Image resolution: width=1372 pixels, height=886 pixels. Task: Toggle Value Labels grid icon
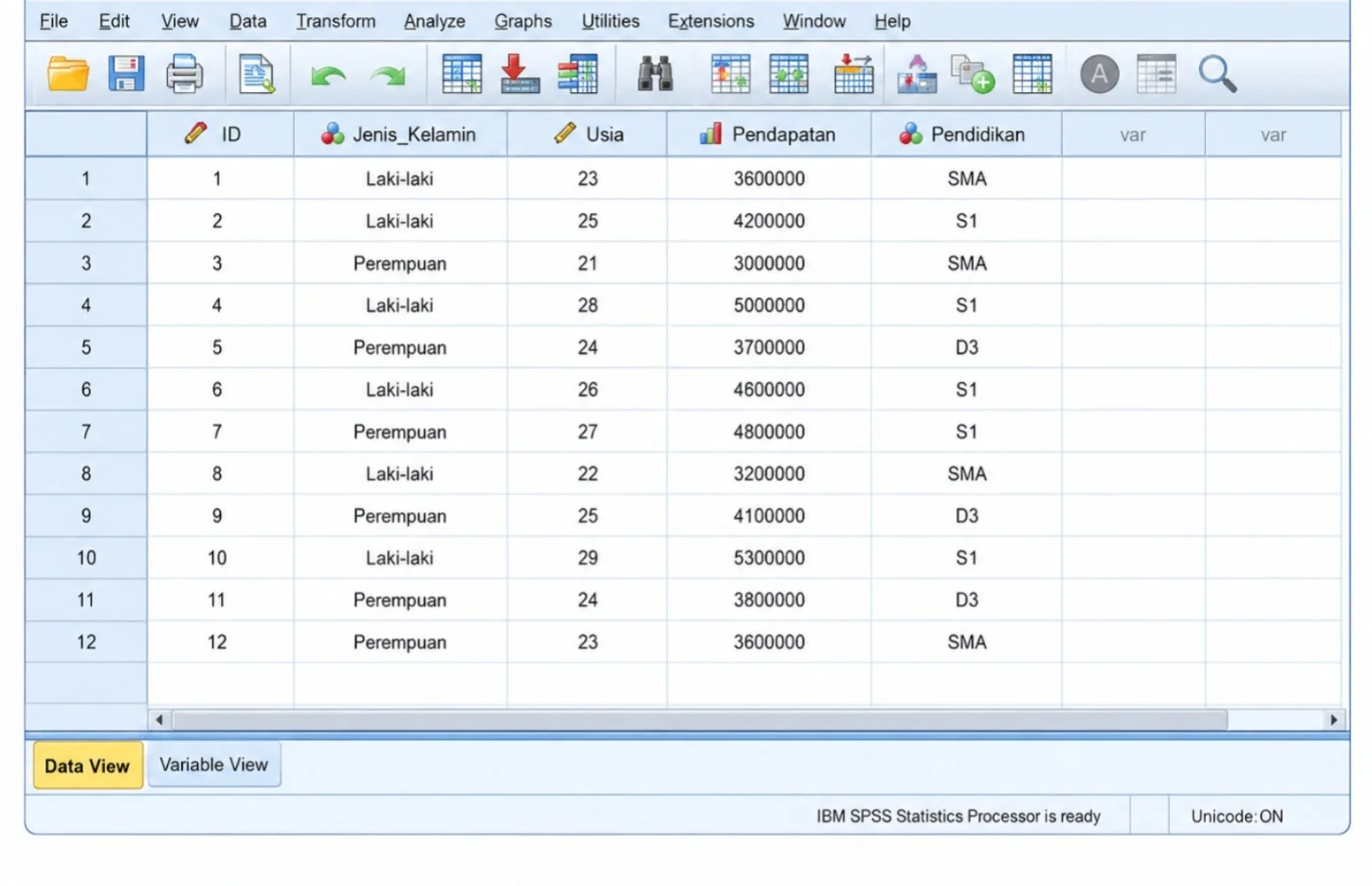tap(1033, 74)
